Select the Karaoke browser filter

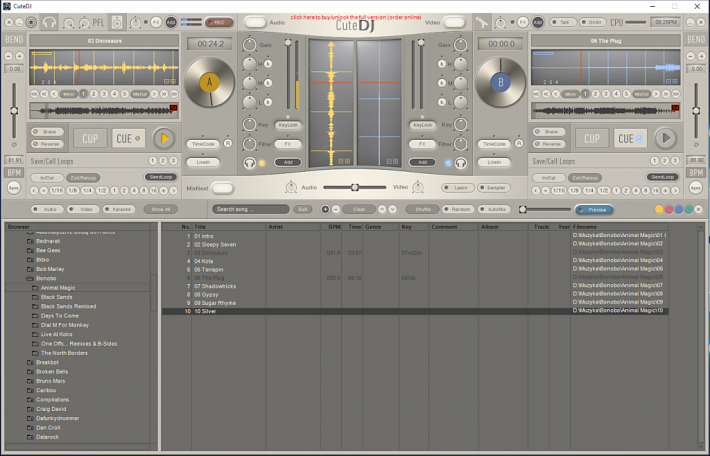(119, 209)
